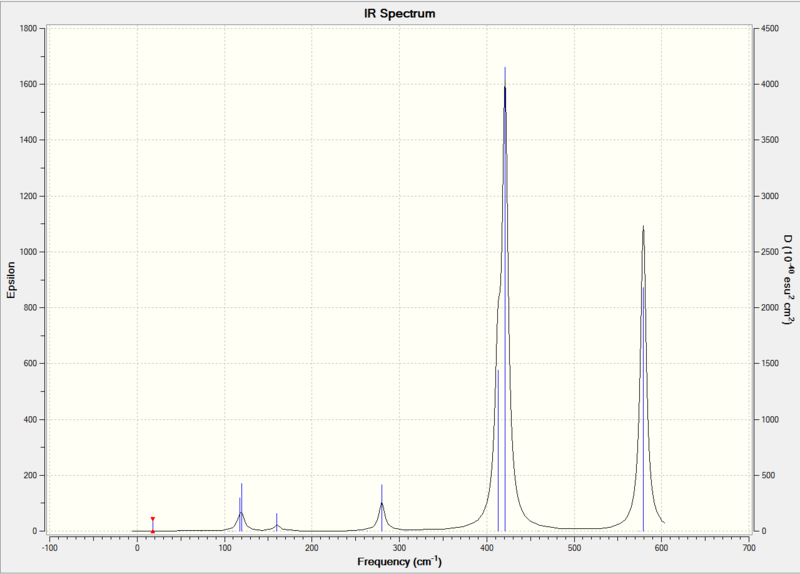Click "200" on the Frequency axis
Screen dimensions: 800x574
tap(312, 548)
